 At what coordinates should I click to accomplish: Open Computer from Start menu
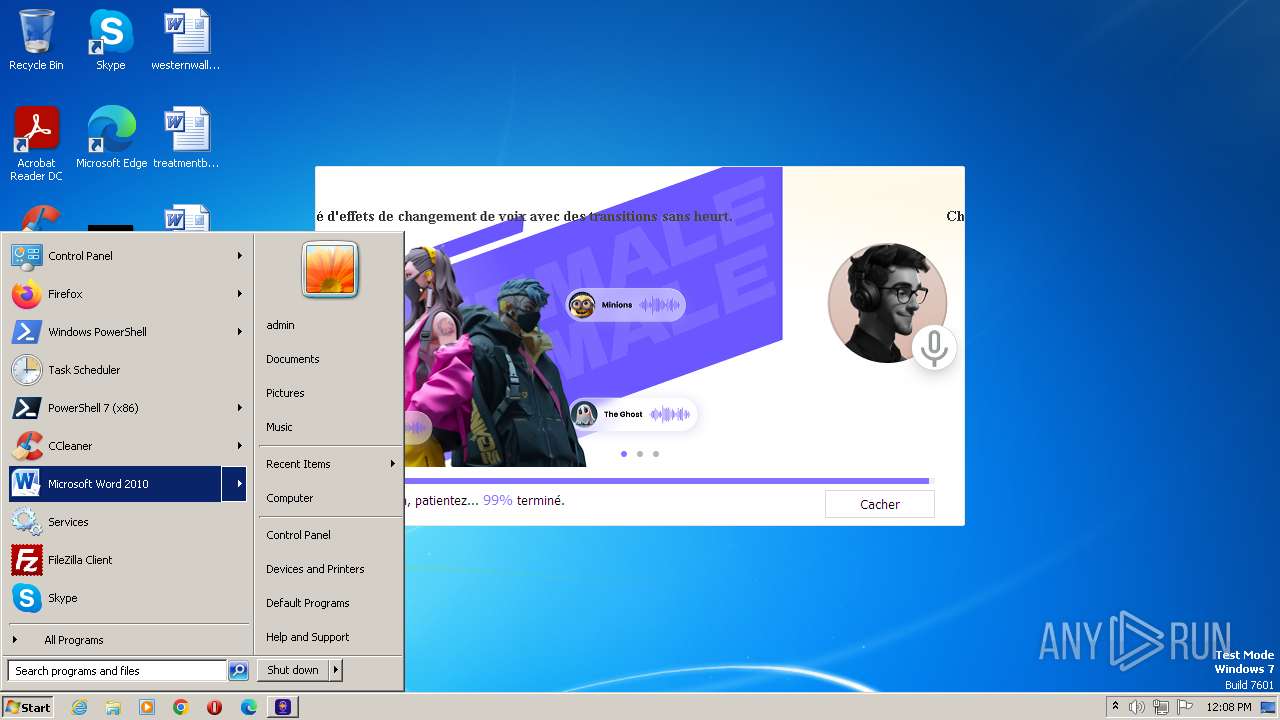(x=330, y=498)
